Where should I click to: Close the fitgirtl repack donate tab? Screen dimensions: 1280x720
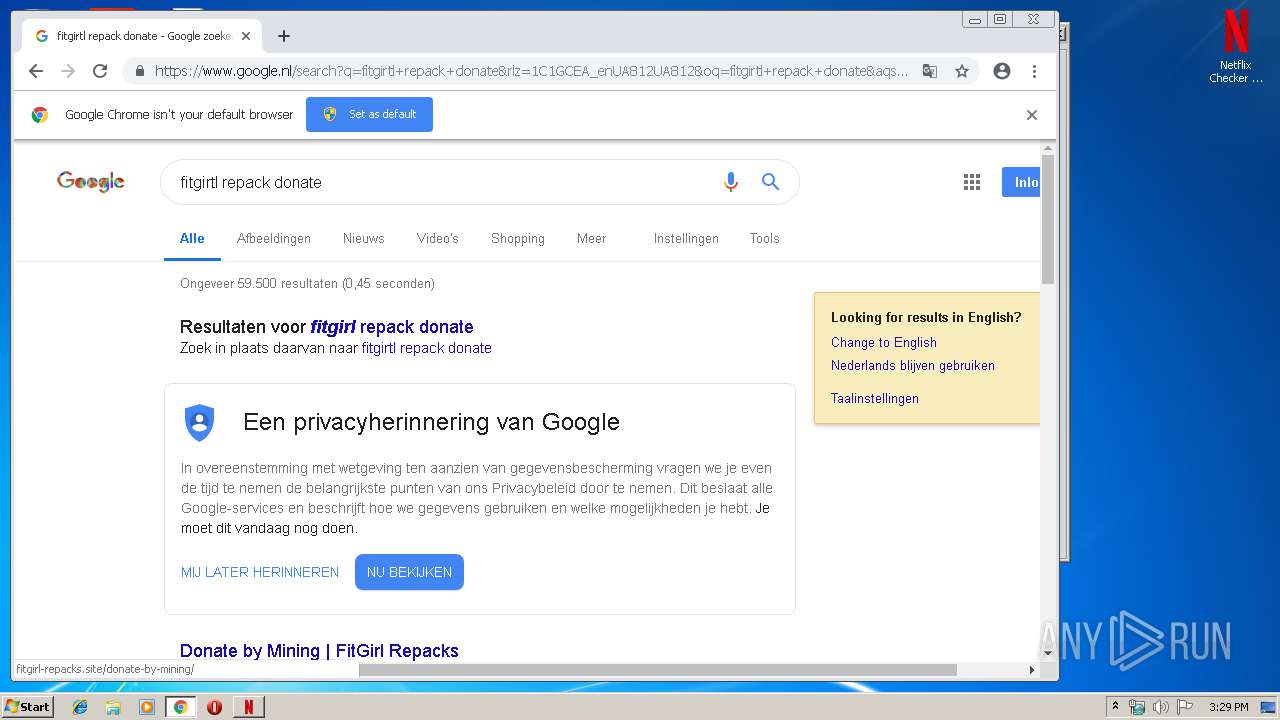(246, 36)
